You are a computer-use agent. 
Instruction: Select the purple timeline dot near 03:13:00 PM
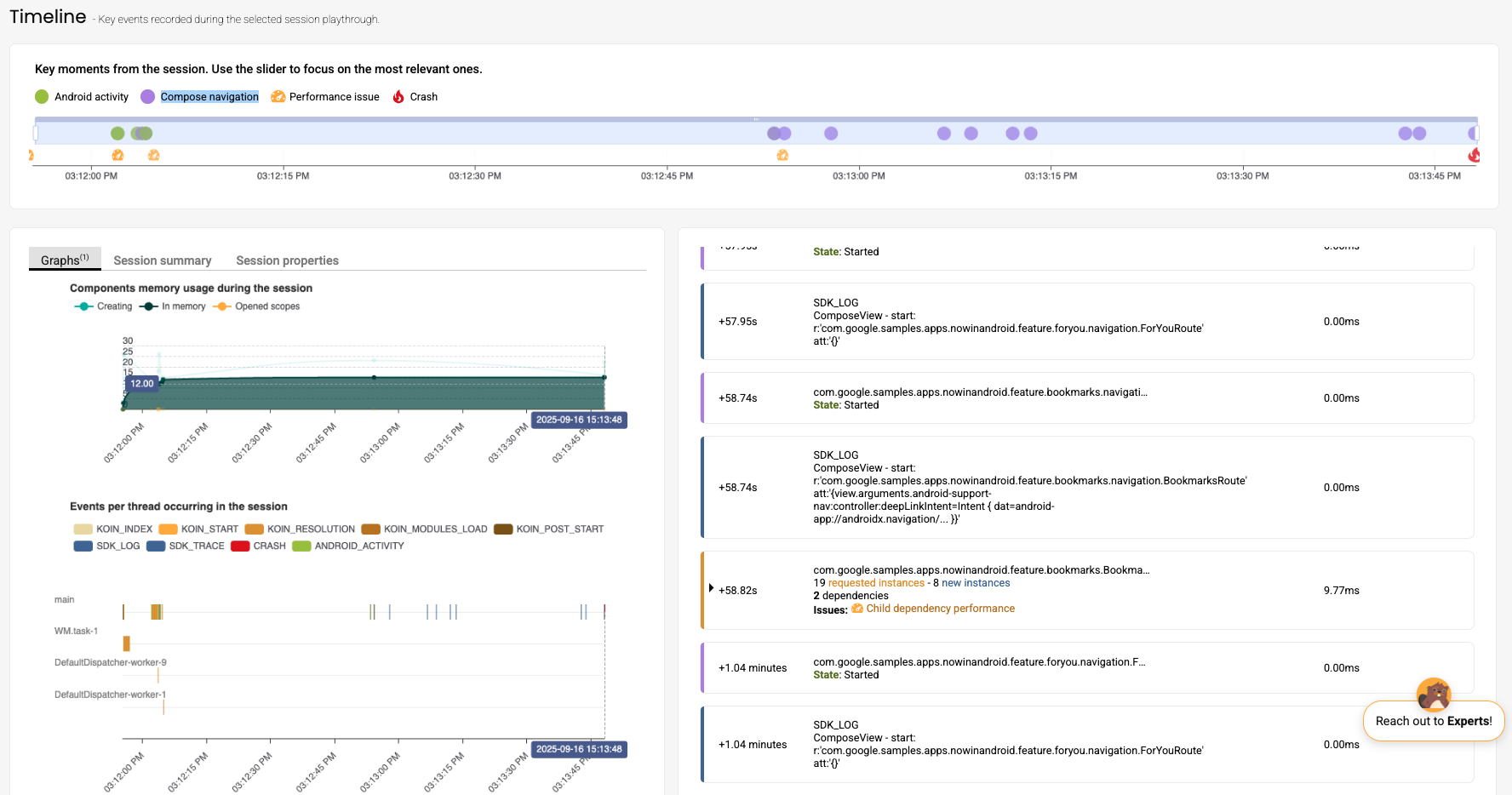pos(831,134)
